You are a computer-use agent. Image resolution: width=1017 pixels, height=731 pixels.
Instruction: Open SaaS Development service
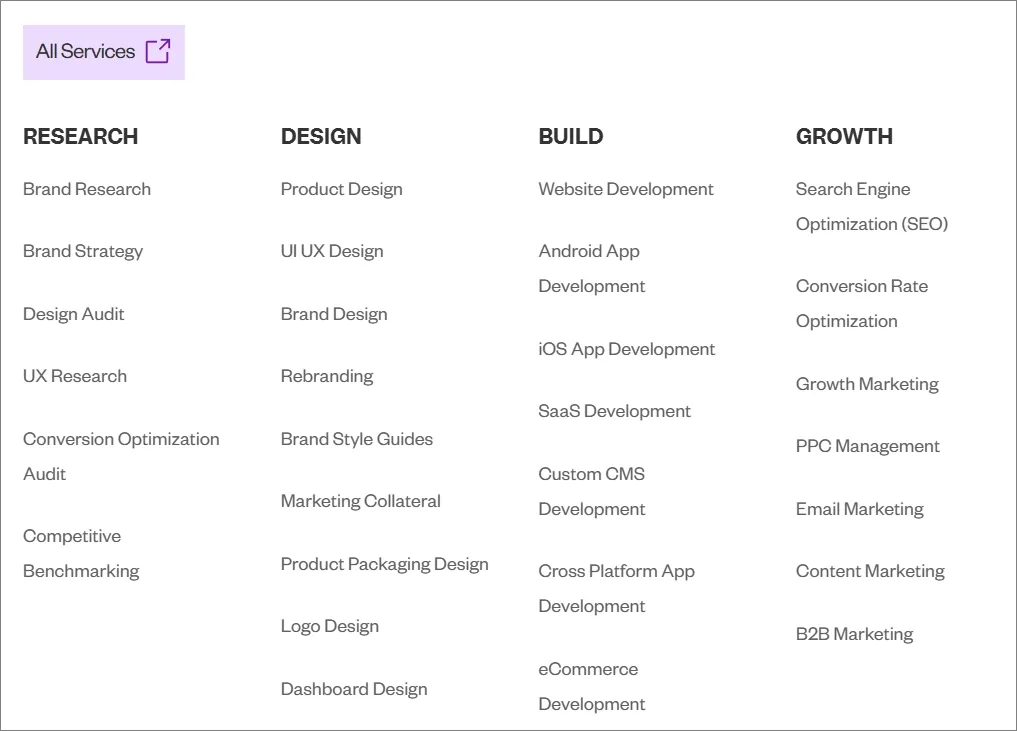tap(614, 411)
